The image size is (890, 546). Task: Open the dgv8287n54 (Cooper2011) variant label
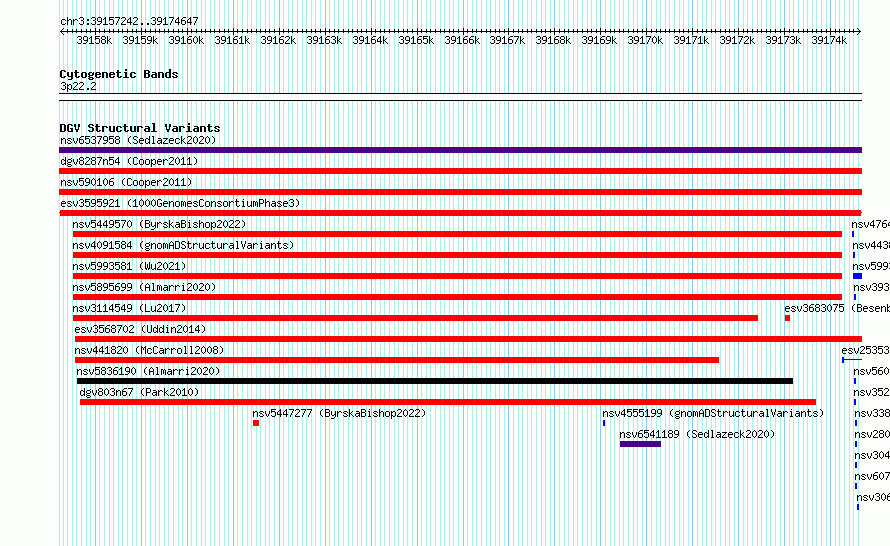pos(129,161)
